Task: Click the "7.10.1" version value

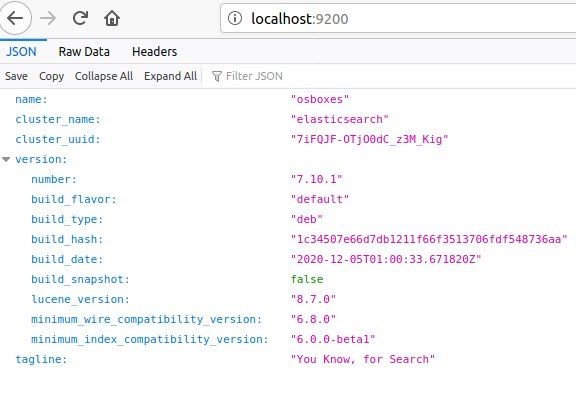Action: pyautogui.click(x=316, y=179)
